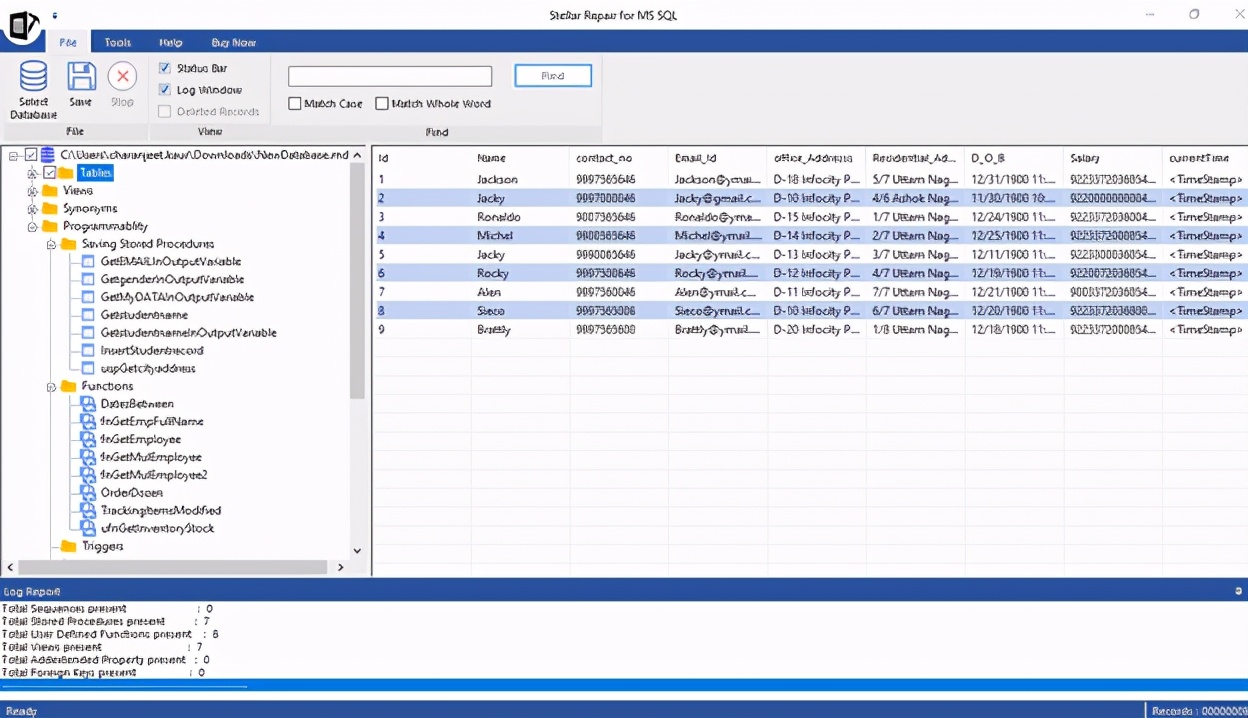Click the red Stop icon
Image resolution: width=1248 pixels, height=718 pixels.
[x=122, y=77]
